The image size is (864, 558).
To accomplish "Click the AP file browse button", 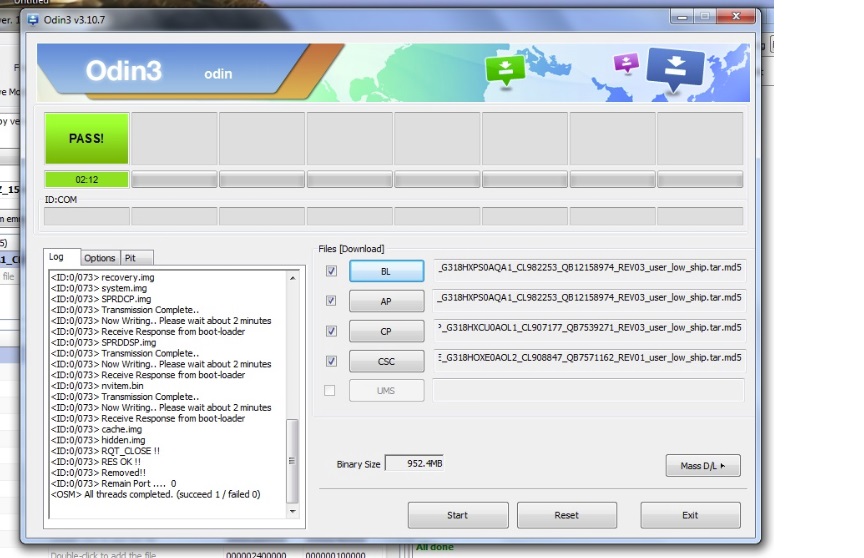I will 386,301.
